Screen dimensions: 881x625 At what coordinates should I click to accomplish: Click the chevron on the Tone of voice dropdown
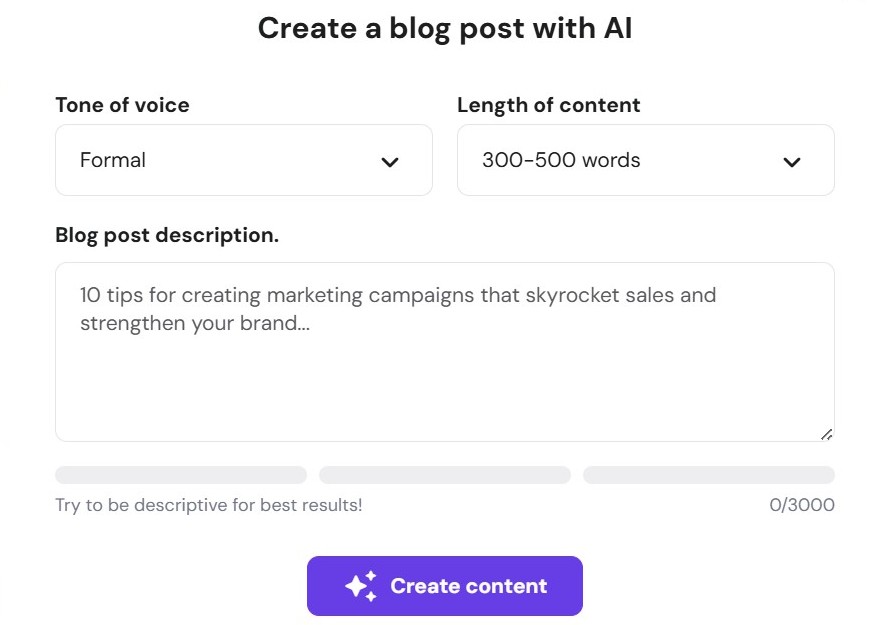(390, 161)
